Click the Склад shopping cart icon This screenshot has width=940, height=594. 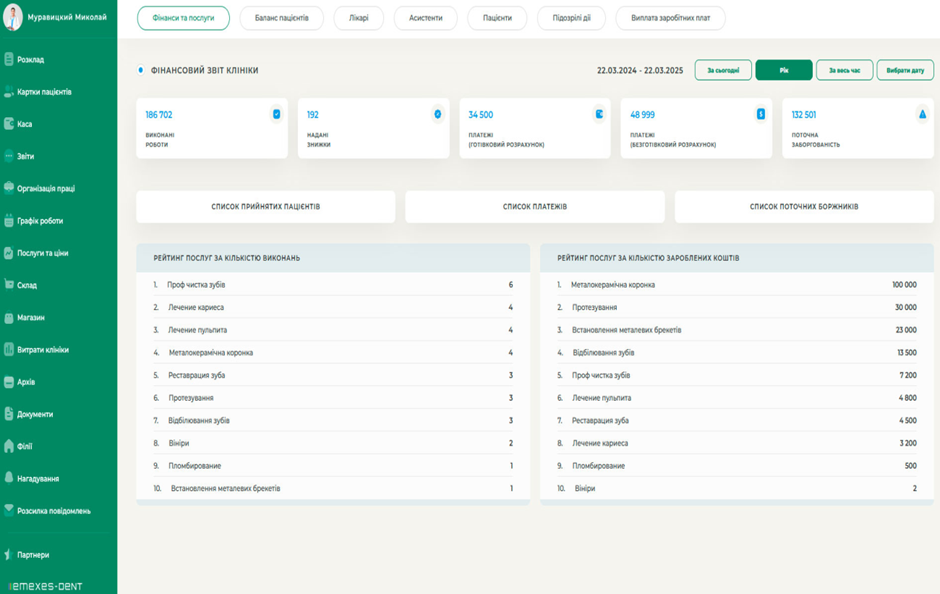click(9, 285)
